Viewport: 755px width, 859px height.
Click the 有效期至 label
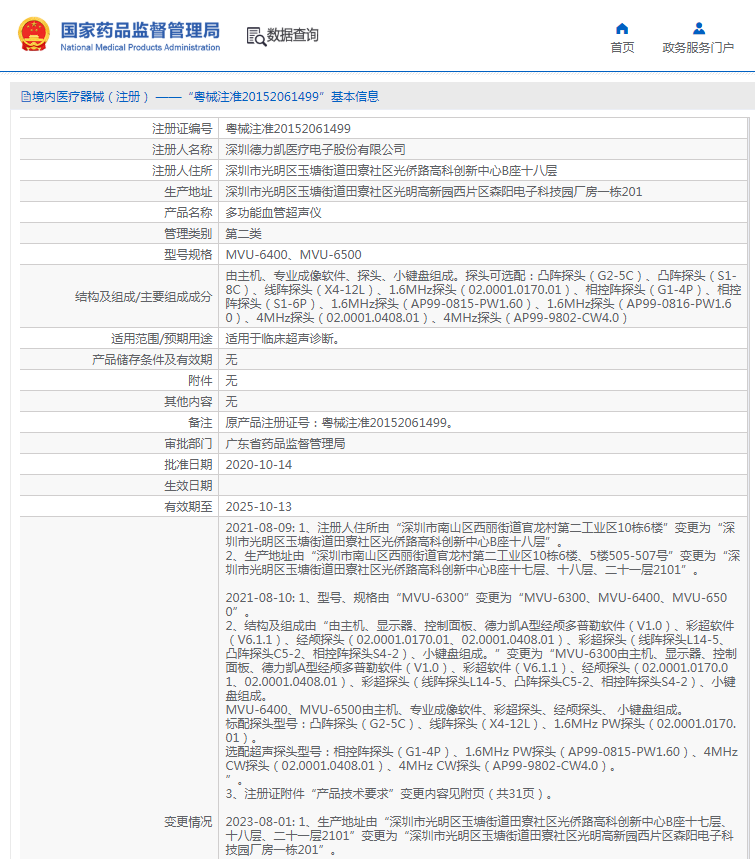(x=188, y=507)
